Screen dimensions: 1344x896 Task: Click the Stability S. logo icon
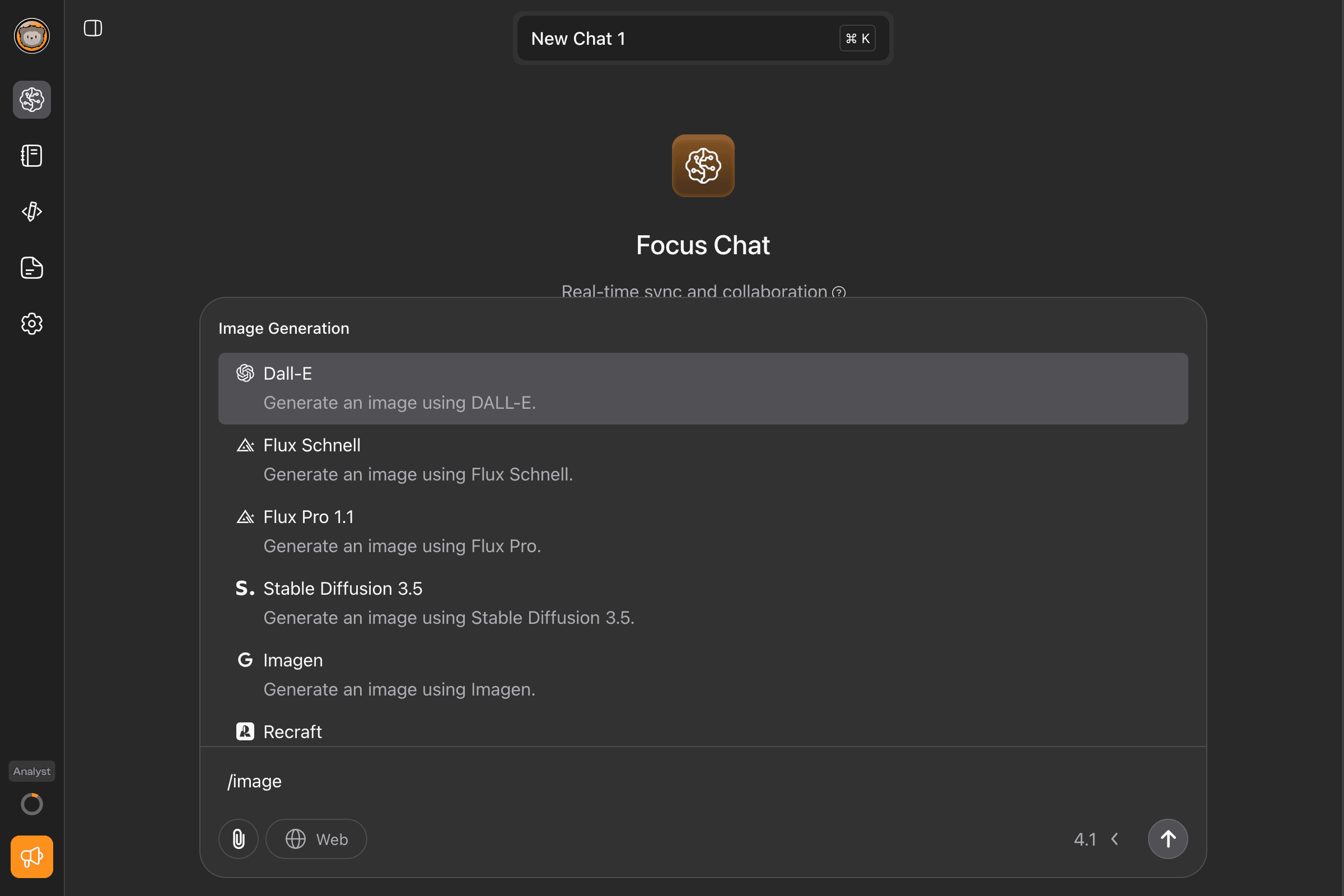pyautogui.click(x=245, y=588)
